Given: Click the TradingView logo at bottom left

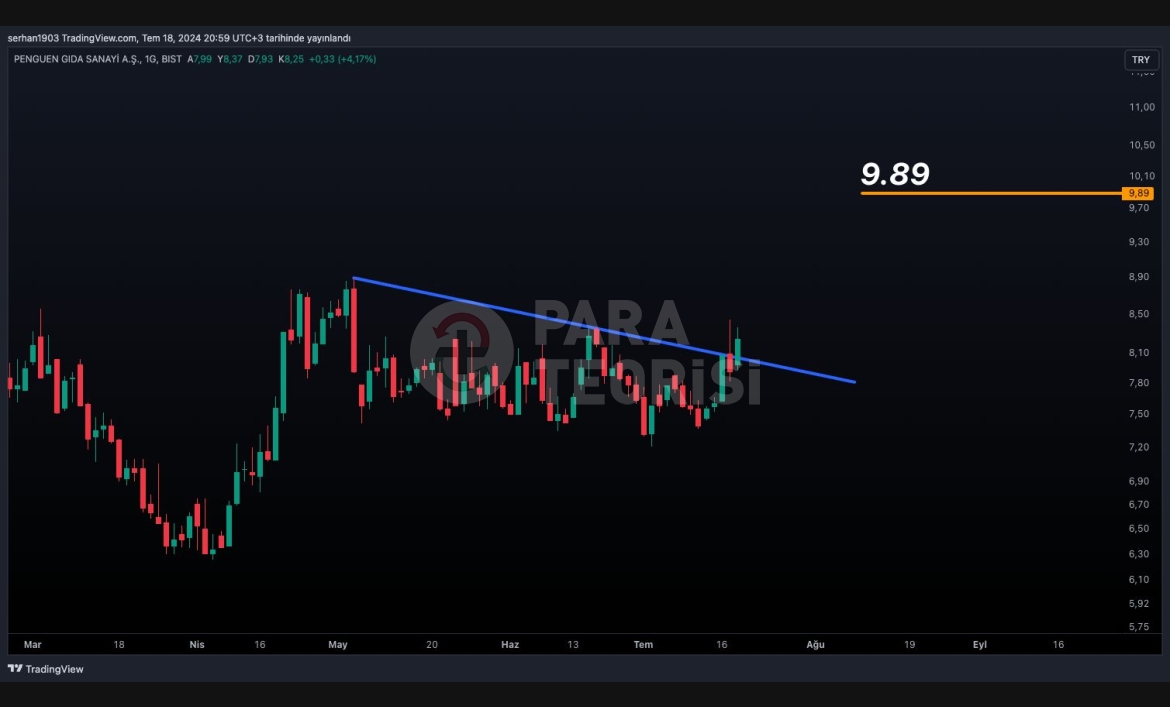Looking at the screenshot, I should coord(46,669).
